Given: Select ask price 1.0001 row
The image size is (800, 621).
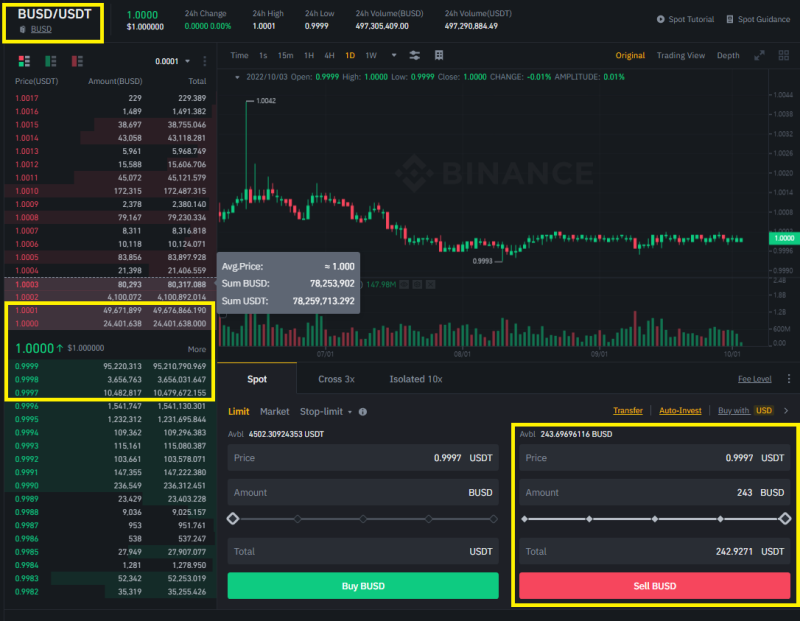Looking at the screenshot, I should click(110, 310).
